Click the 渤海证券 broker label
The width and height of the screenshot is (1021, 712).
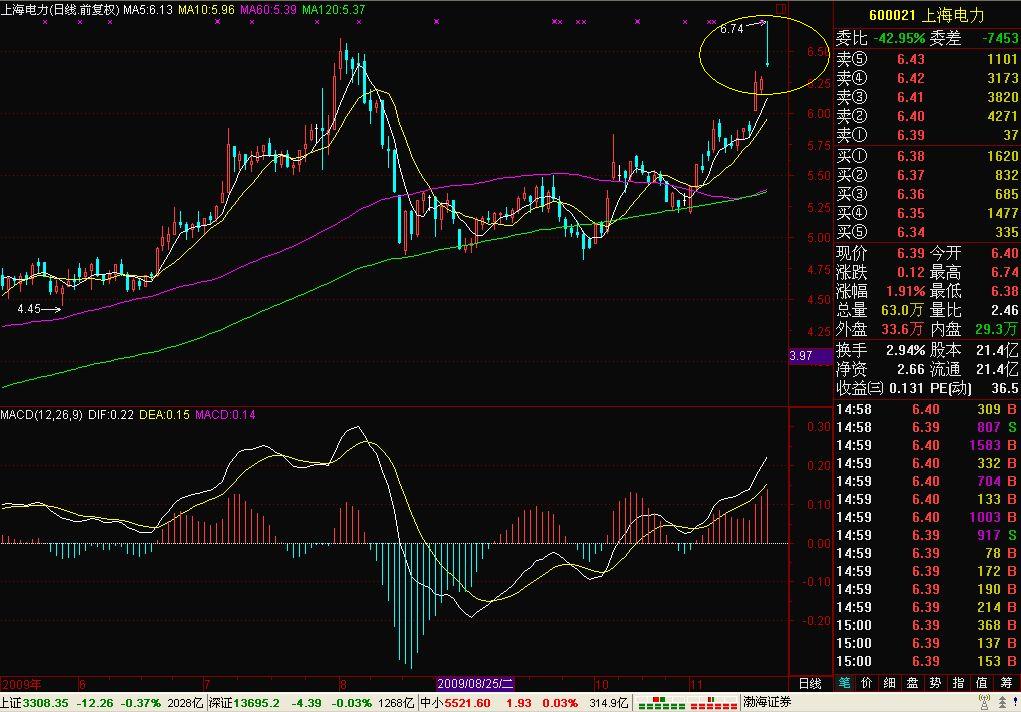point(767,702)
